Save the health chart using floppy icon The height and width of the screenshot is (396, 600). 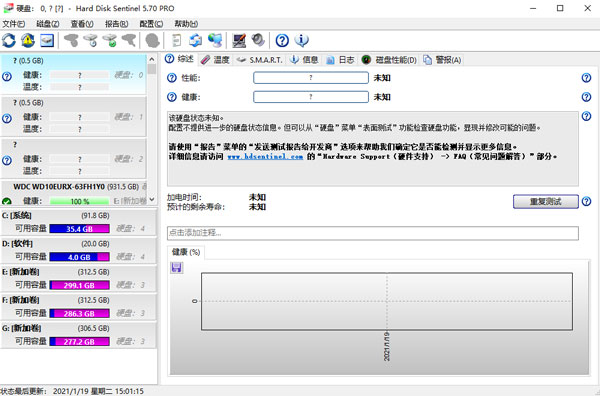176,267
